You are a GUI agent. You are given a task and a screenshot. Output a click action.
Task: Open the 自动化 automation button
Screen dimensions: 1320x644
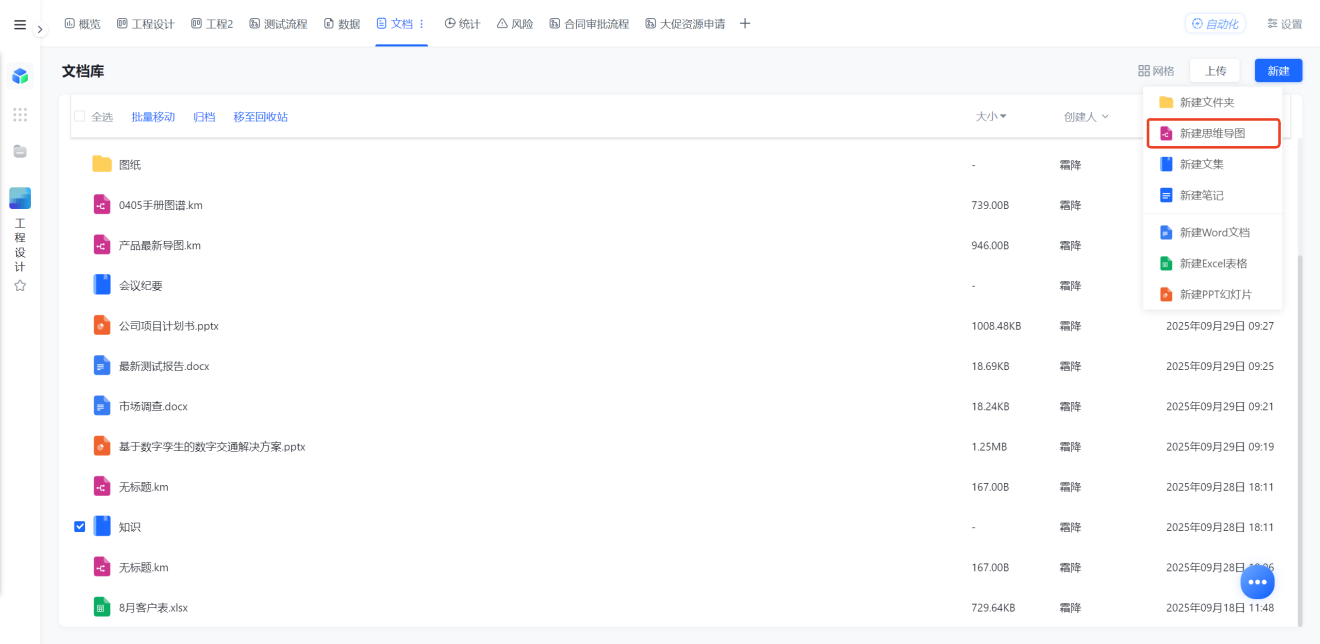[x=1215, y=24]
